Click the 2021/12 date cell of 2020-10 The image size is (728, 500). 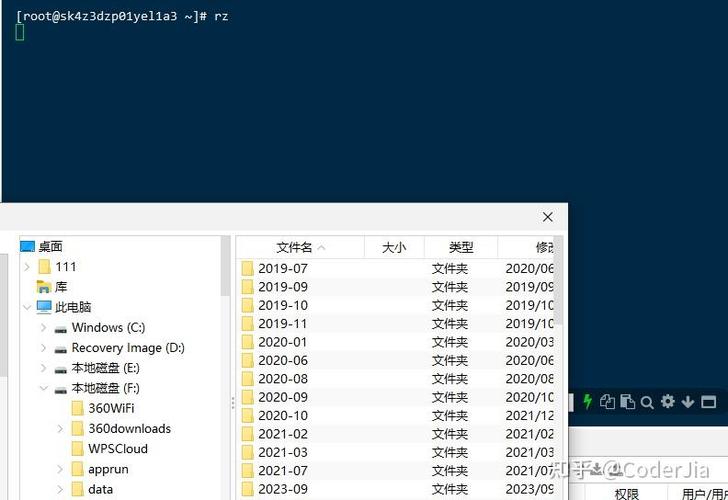click(x=529, y=416)
